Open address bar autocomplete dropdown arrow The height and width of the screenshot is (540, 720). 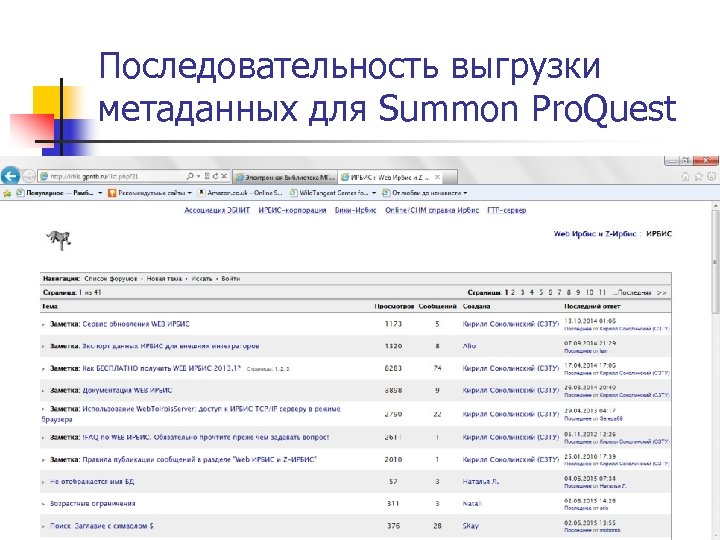click(198, 176)
